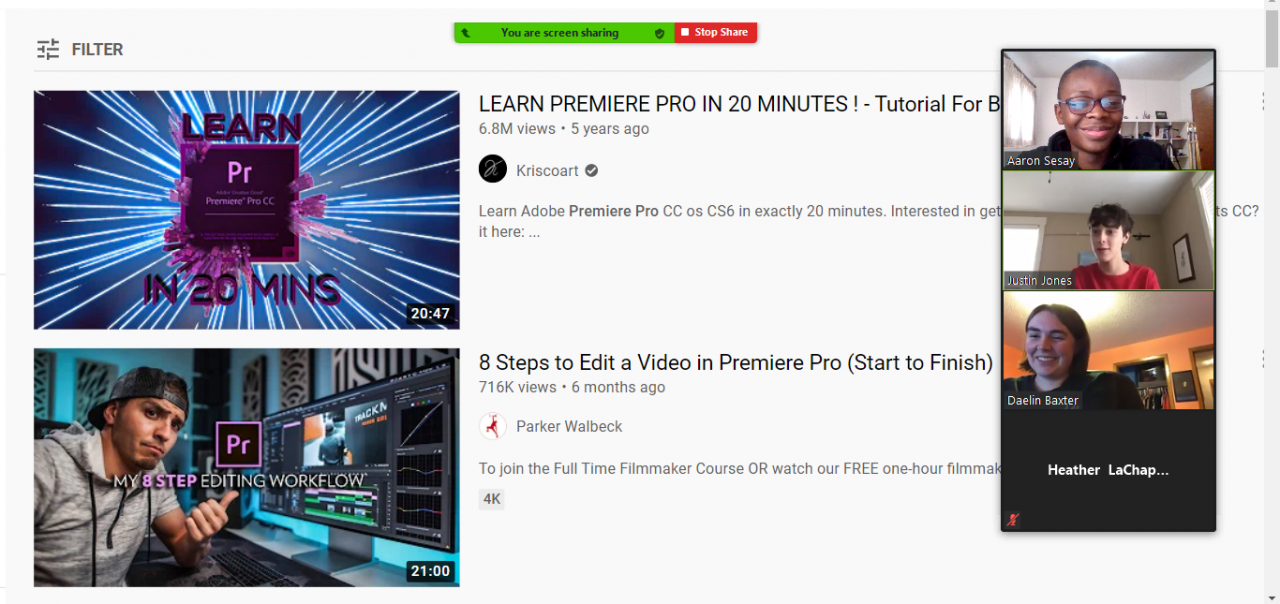Open the three-dot menu for second video
Viewport: 1280px width, 604px height.
[1264, 359]
